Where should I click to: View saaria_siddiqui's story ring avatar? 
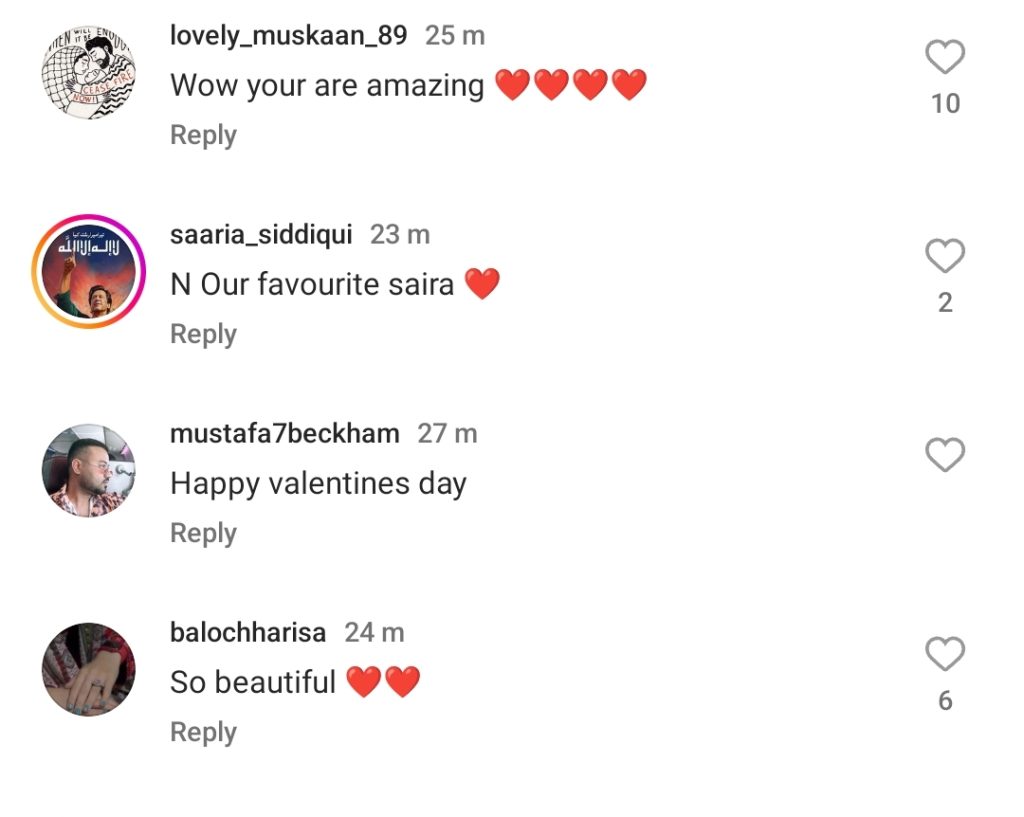(x=88, y=271)
